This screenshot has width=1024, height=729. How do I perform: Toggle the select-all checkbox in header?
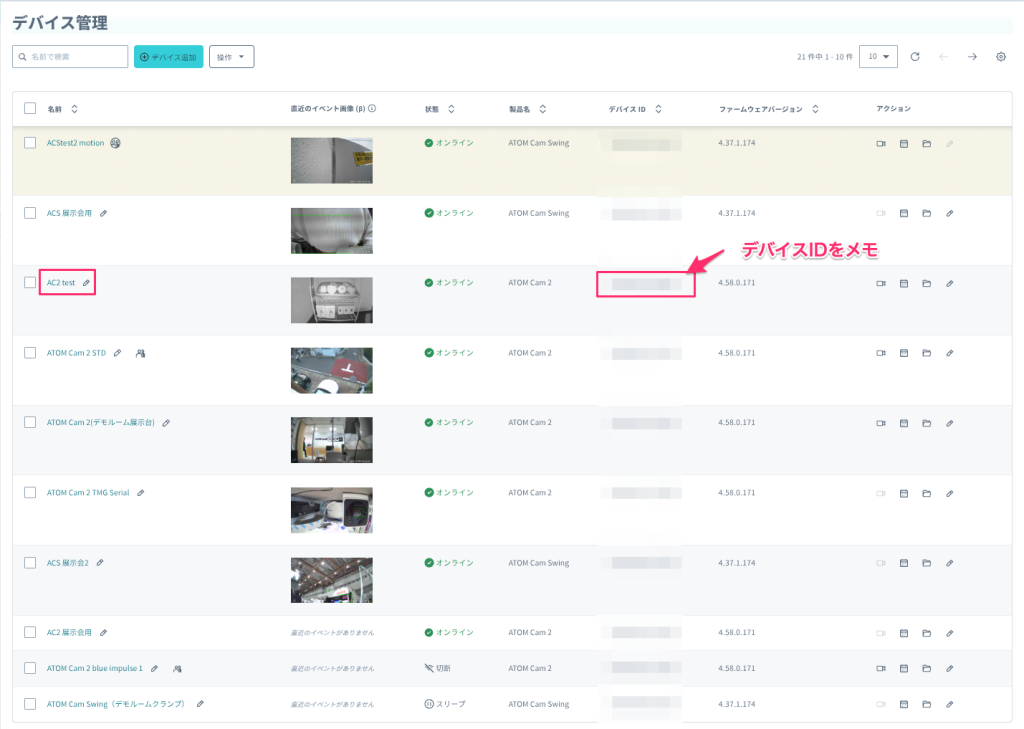click(30, 109)
